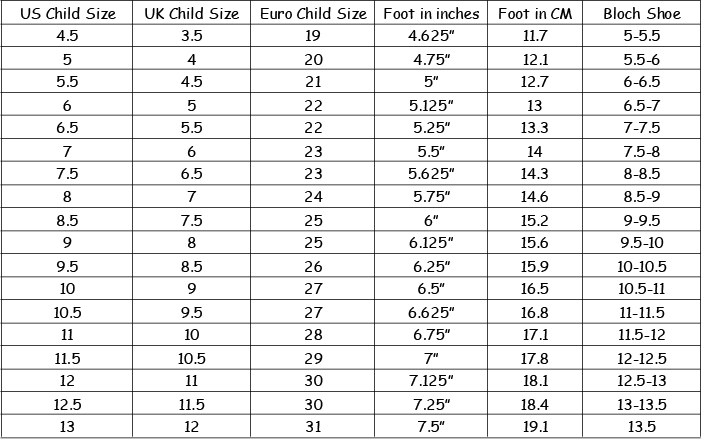Click the UK Child Size column header

(x=191, y=13)
